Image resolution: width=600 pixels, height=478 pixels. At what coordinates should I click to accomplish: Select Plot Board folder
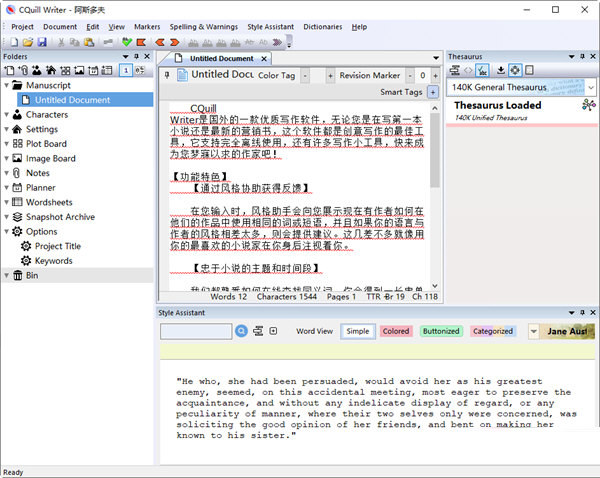click(46, 144)
